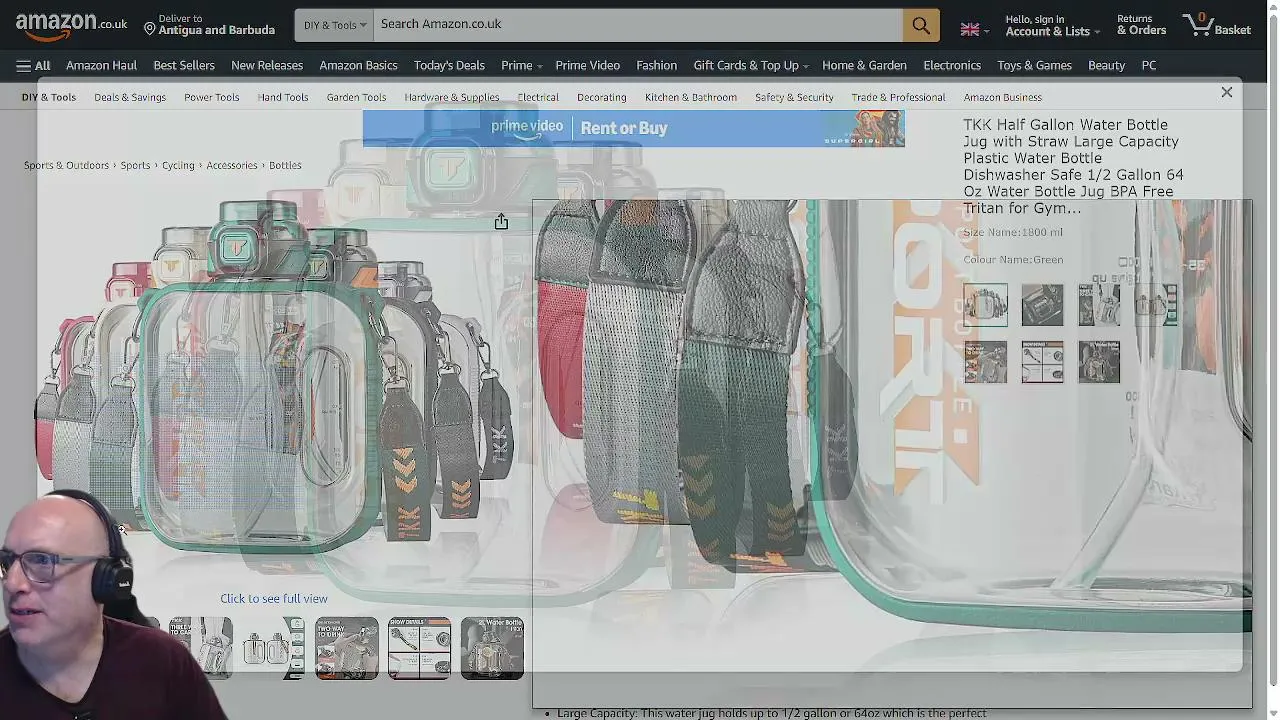Go to Today's Deals
Image resolution: width=1280 pixels, height=720 pixels.
[449, 66]
